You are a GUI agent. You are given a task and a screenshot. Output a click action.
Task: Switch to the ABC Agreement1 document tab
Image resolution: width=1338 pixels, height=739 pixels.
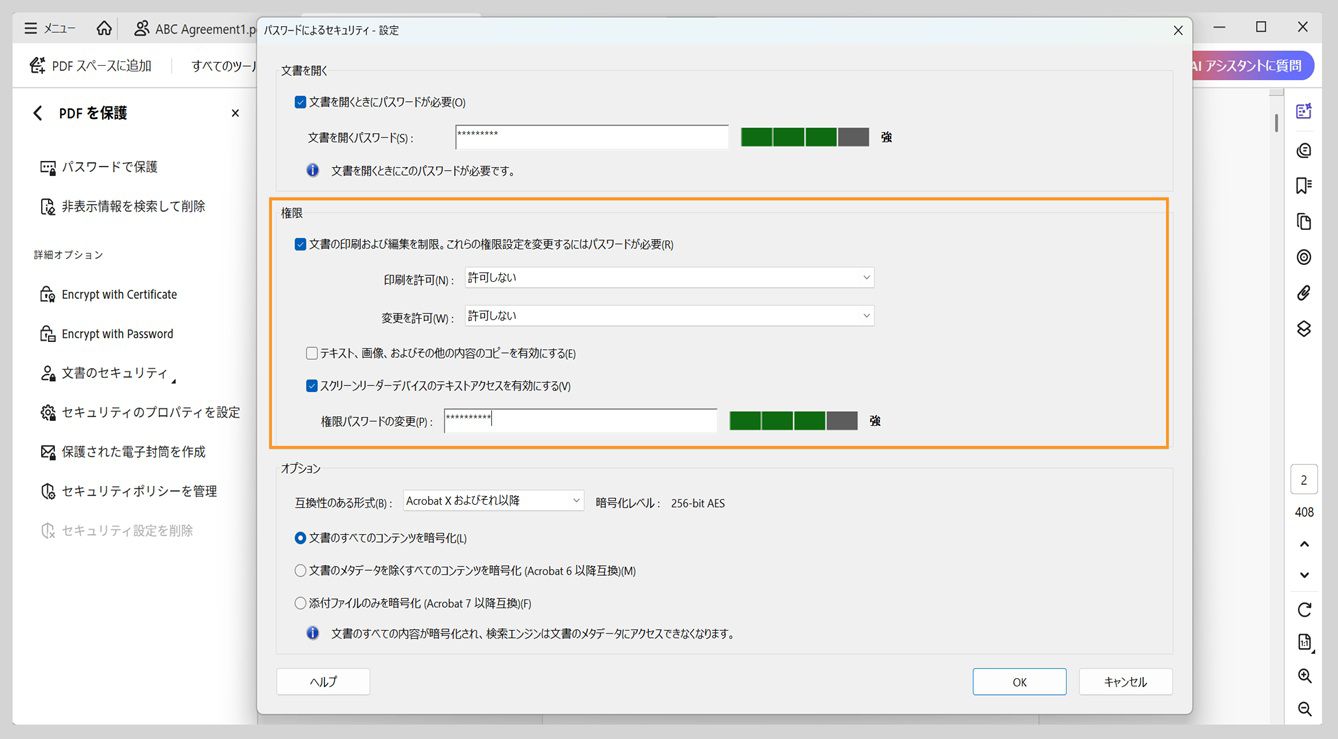[195, 29]
